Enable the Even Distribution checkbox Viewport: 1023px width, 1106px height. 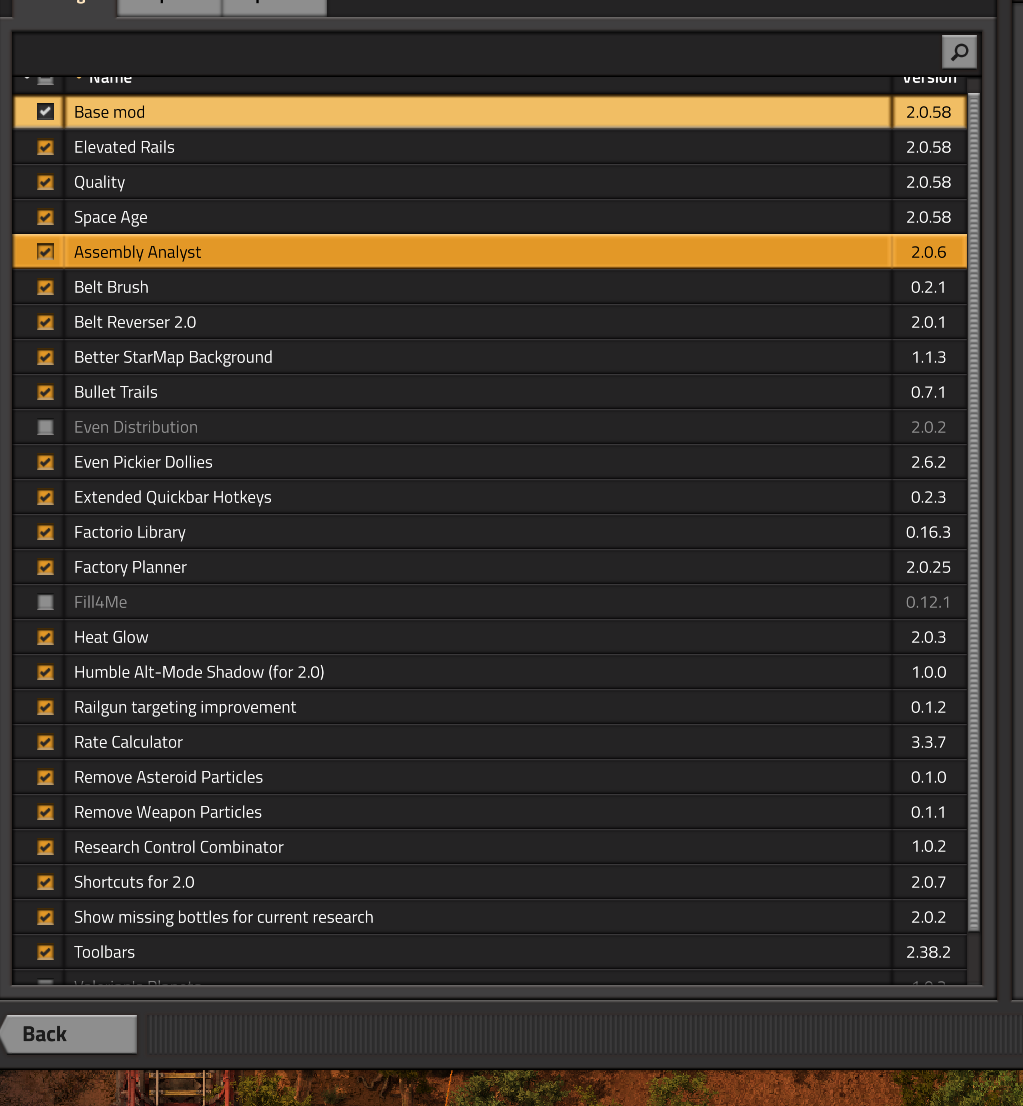coord(45,427)
